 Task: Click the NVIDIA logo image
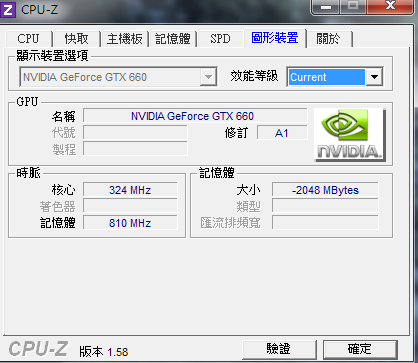(x=350, y=135)
